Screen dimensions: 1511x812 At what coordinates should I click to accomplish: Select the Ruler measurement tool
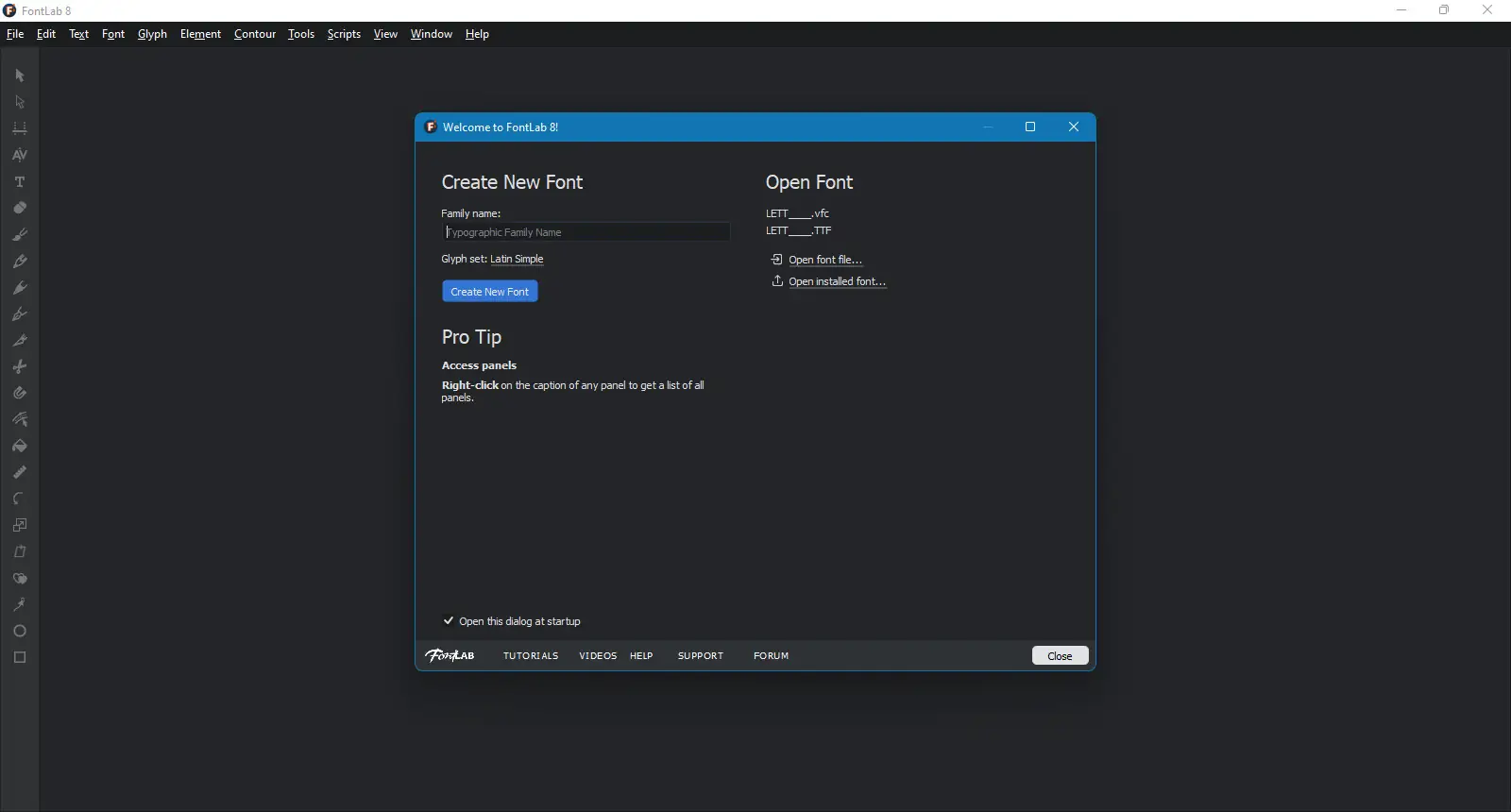tap(20, 472)
